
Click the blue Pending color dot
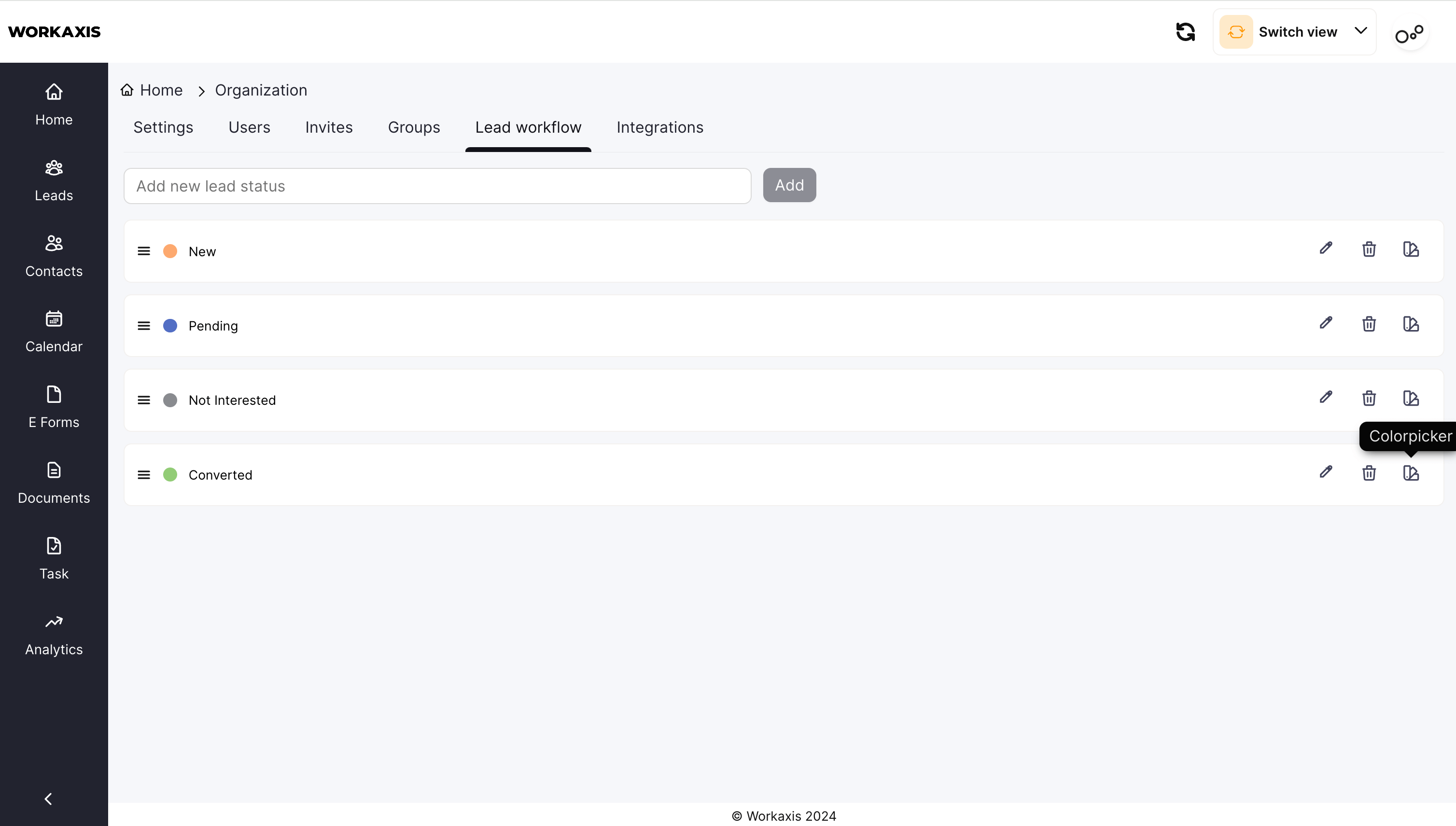coord(170,326)
